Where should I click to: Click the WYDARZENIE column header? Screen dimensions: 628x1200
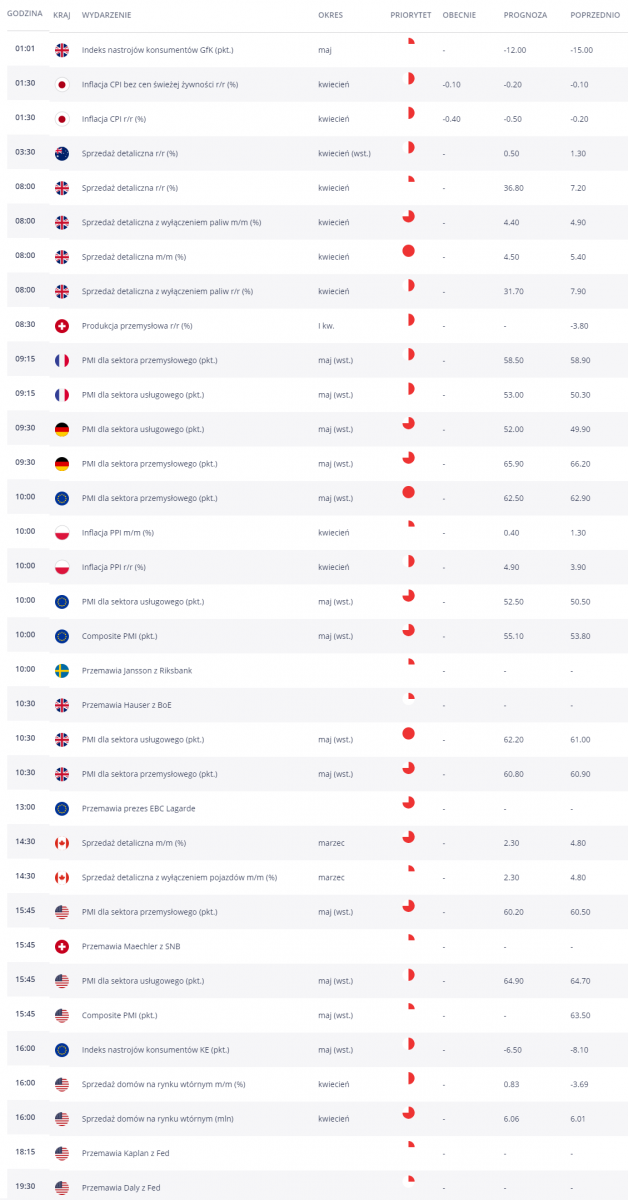(106, 16)
